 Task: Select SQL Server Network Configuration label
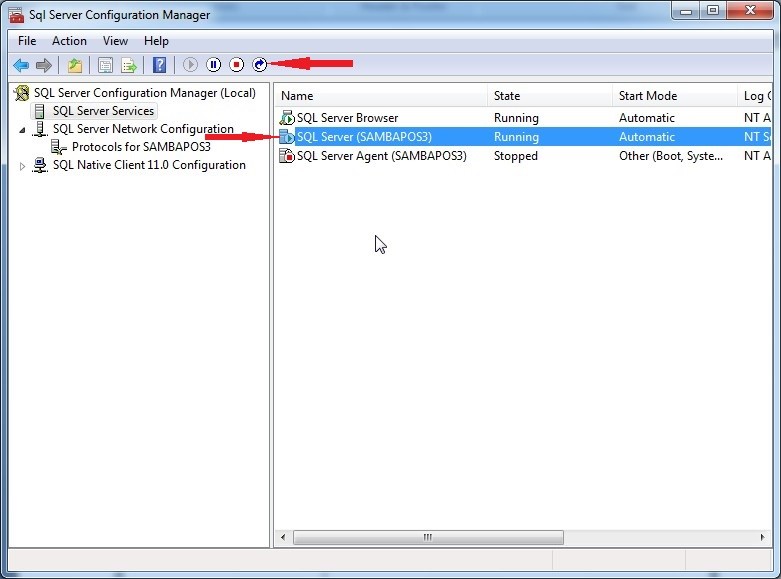(x=143, y=129)
